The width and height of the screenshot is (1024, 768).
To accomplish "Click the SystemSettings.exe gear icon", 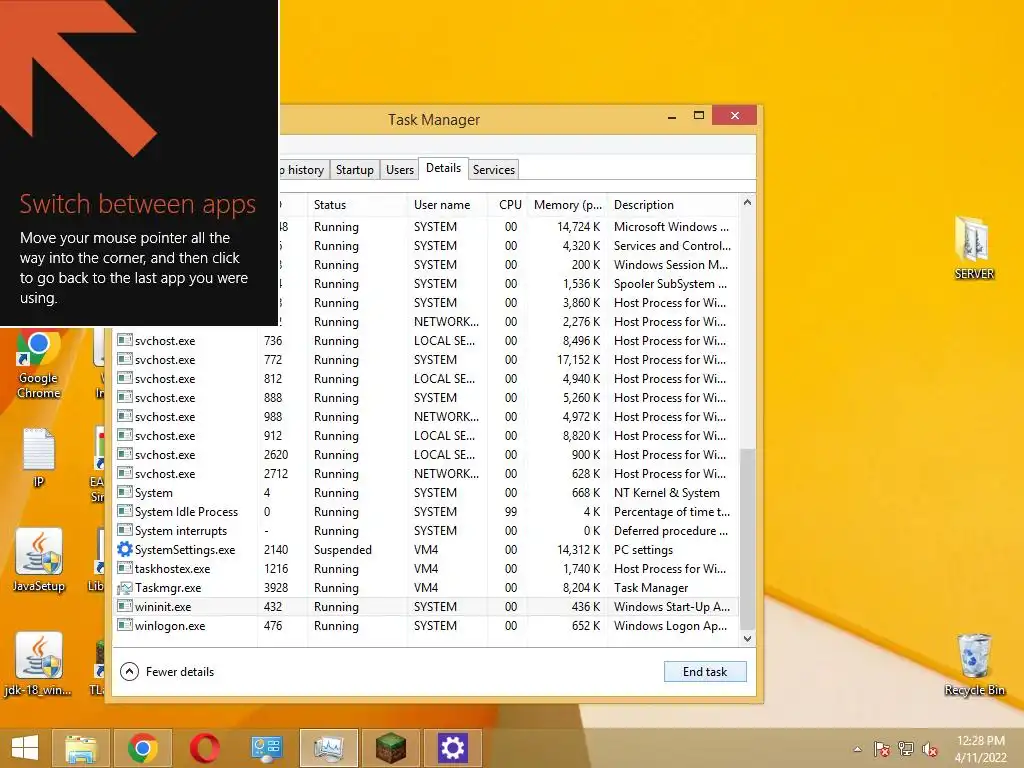I will coord(125,549).
